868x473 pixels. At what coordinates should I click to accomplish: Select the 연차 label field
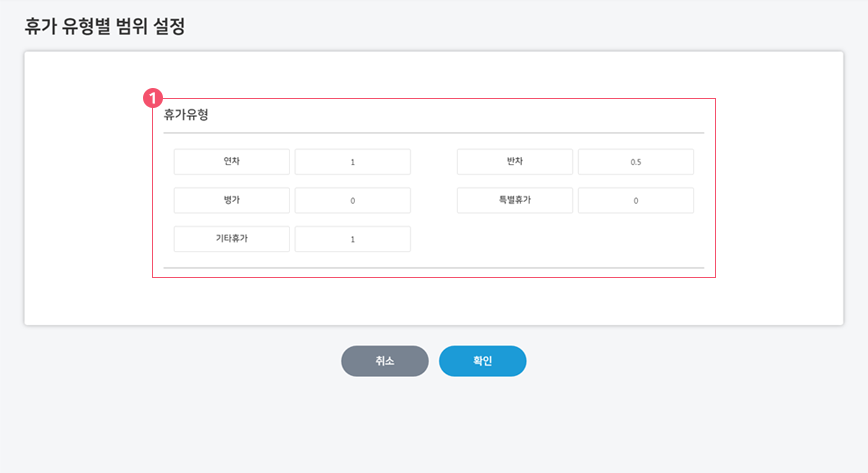(231, 162)
